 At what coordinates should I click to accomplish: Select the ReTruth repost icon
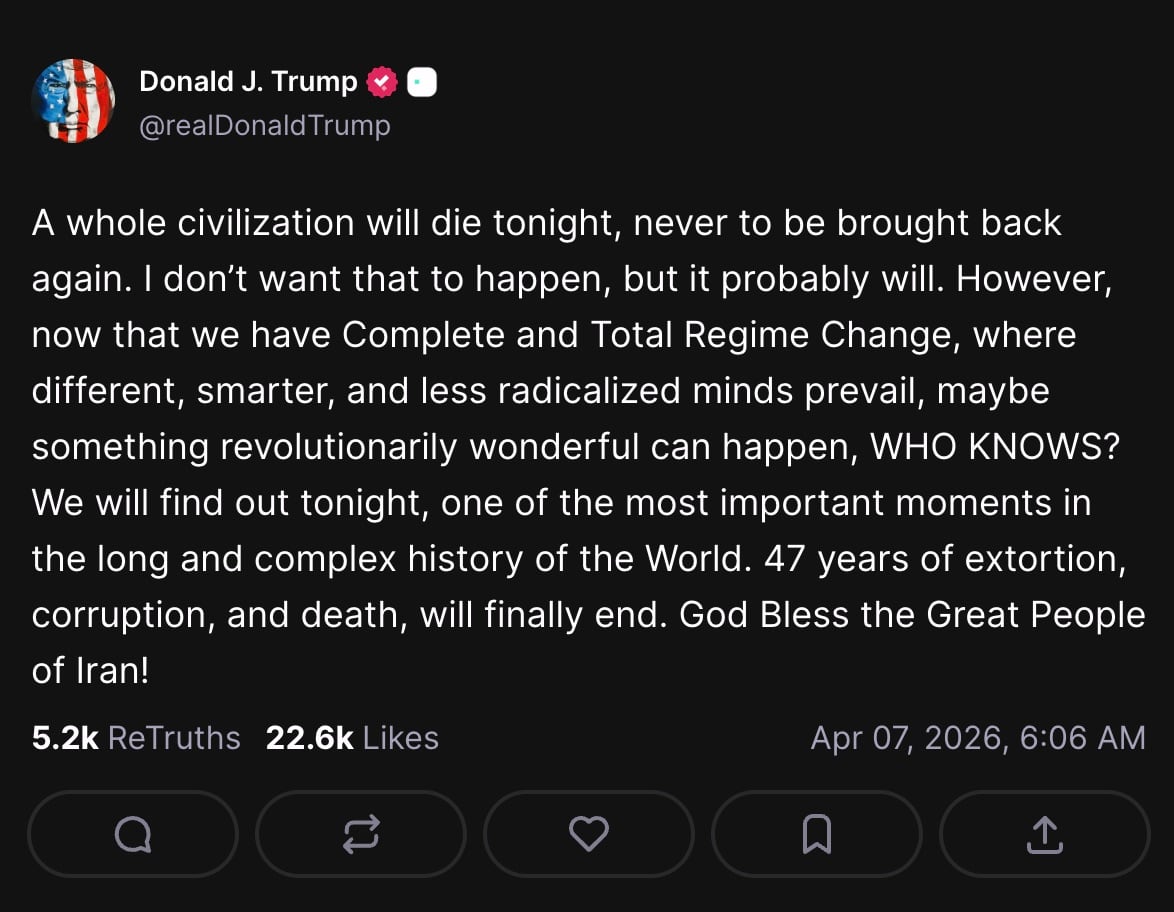click(x=360, y=833)
